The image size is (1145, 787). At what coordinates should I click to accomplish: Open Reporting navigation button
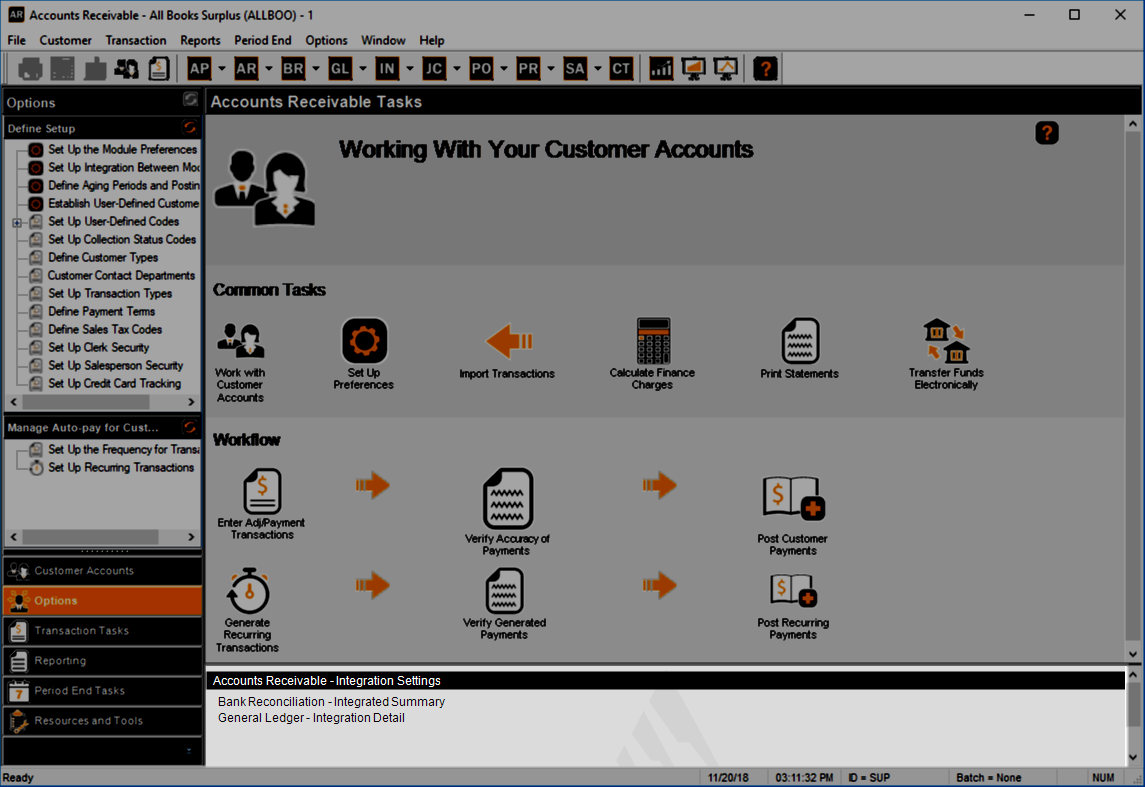pos(102,661)
